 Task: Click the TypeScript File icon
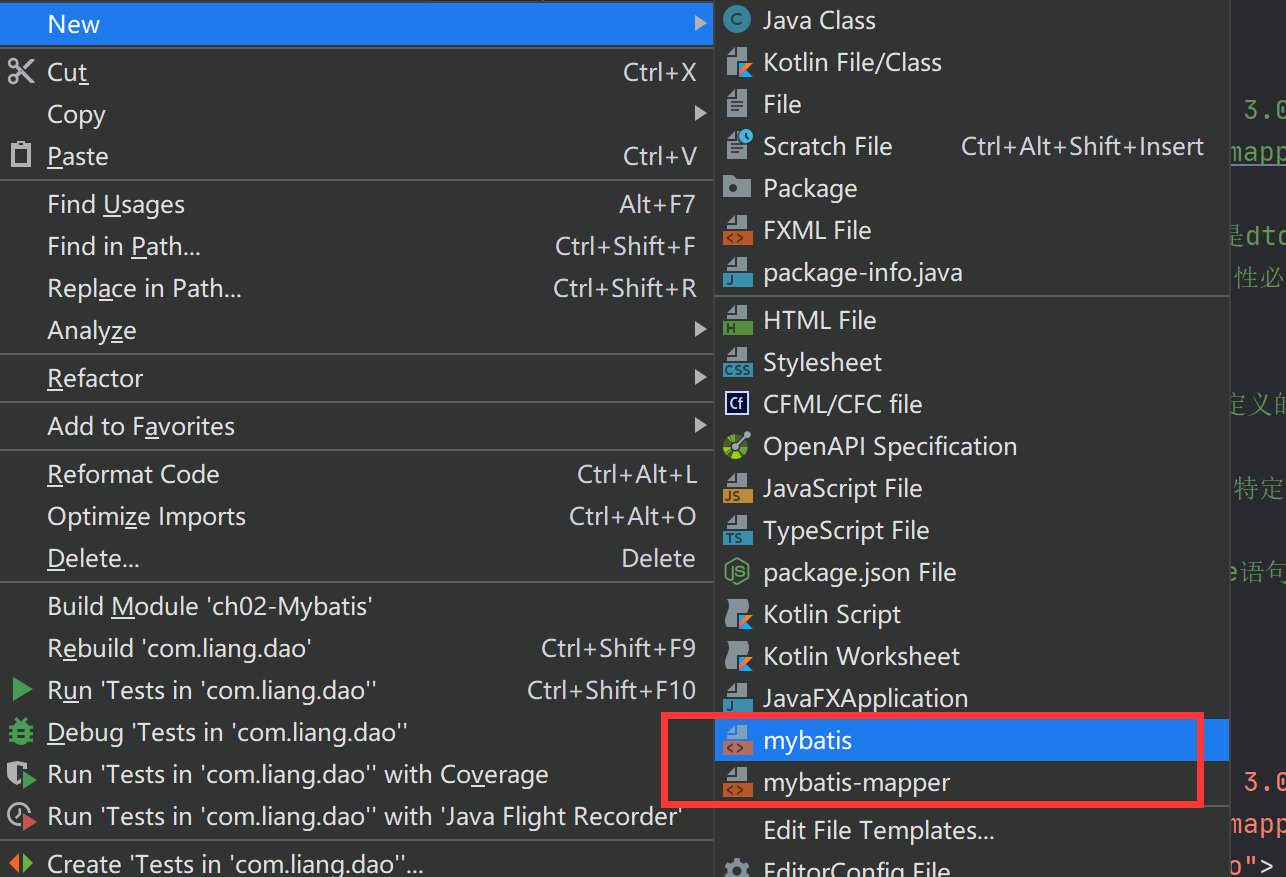point(737,530)
